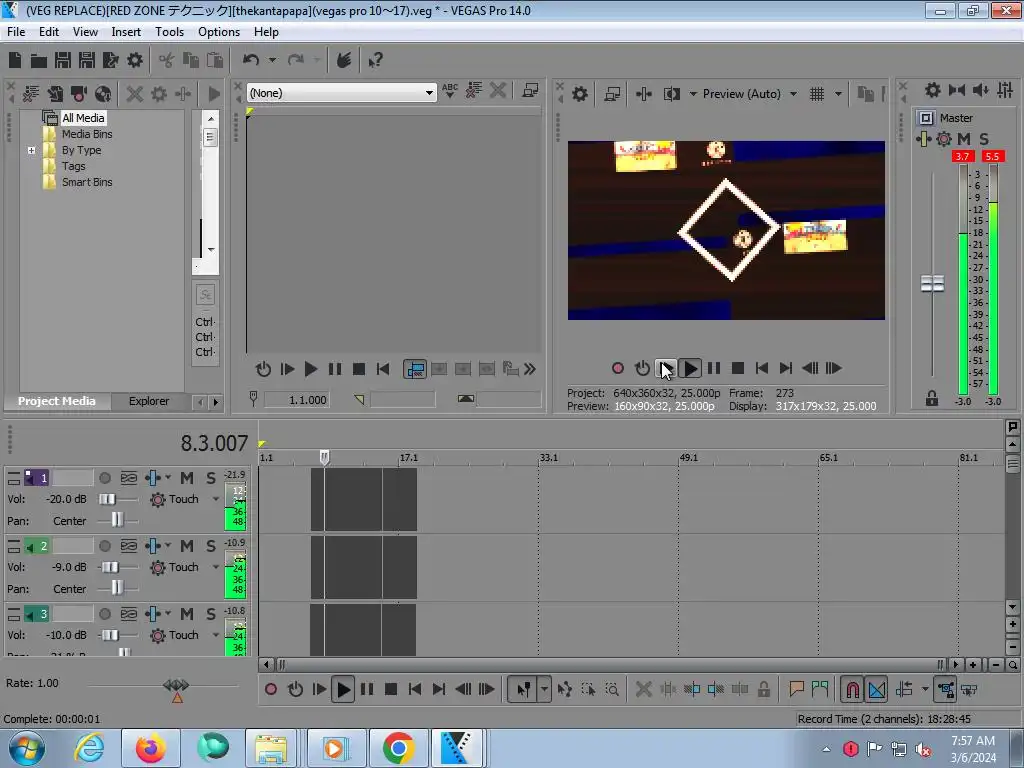Click the Overlays grid icon in preview

816,94
